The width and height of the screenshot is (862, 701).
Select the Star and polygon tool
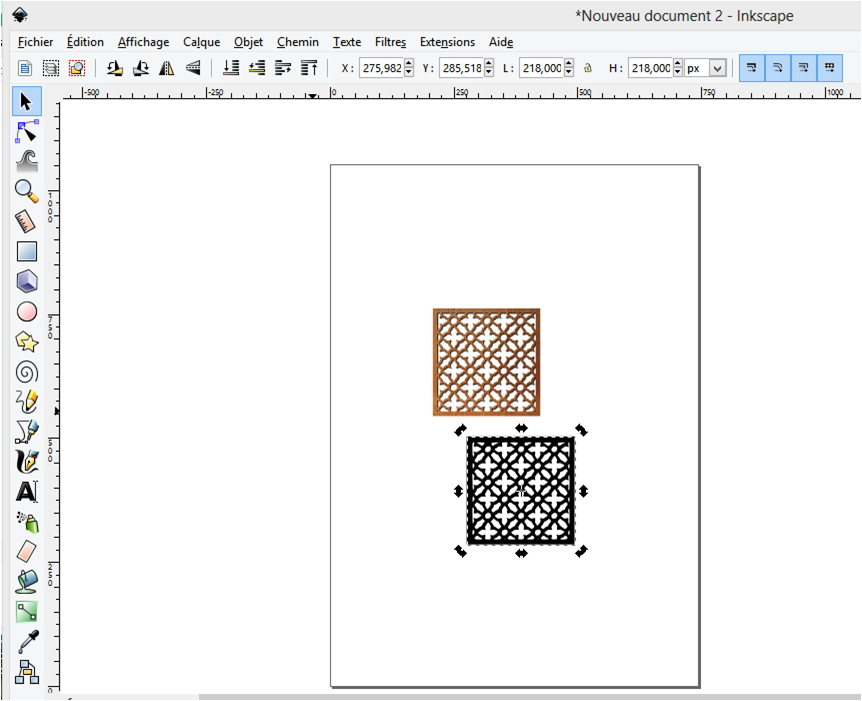click(27, 342)
